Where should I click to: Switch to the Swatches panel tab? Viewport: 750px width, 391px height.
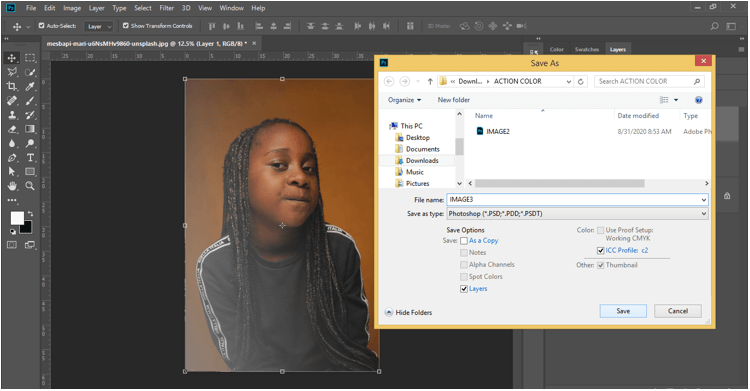pyautogui.click(x=587, y=49)
